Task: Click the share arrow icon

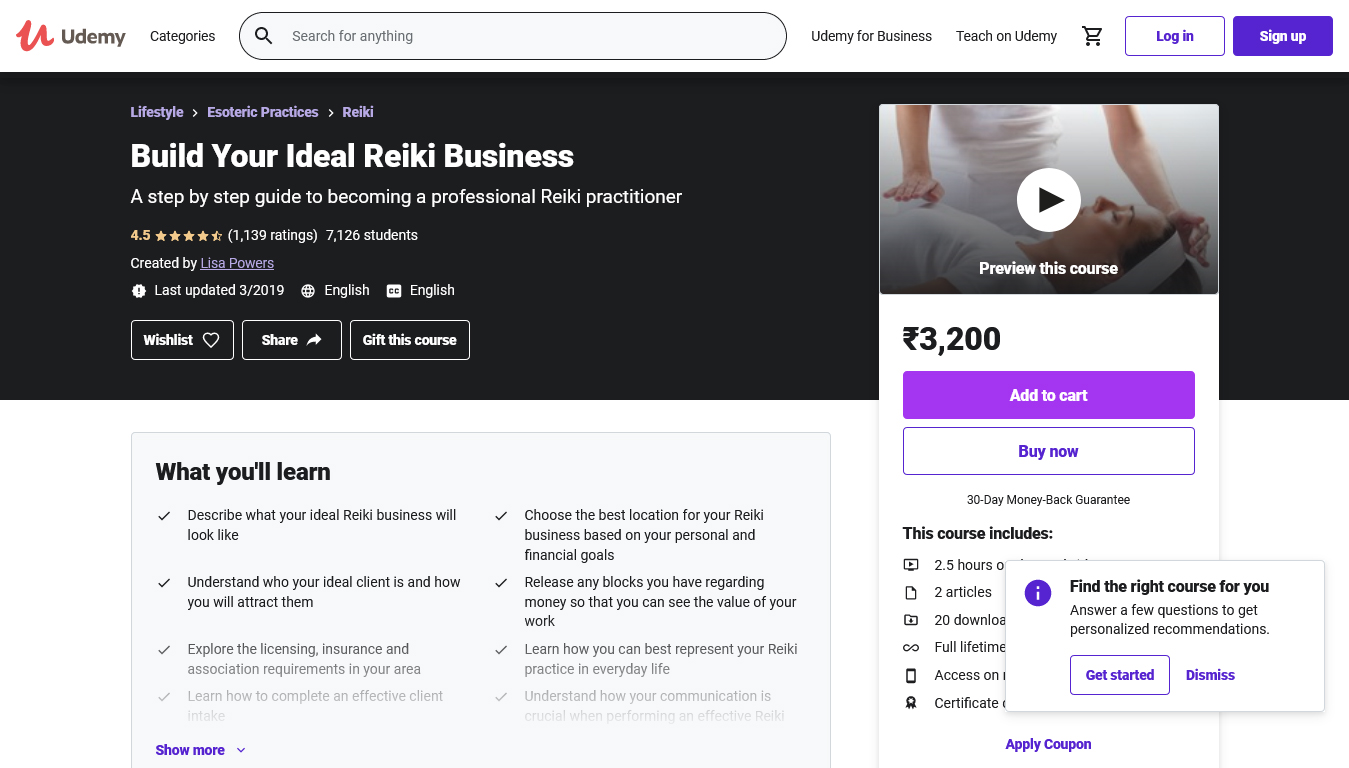Action: (x=314, y=340)
